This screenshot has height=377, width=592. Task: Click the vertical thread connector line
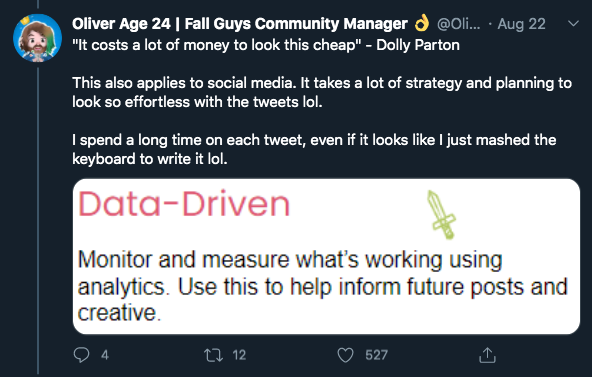point(38,220)
